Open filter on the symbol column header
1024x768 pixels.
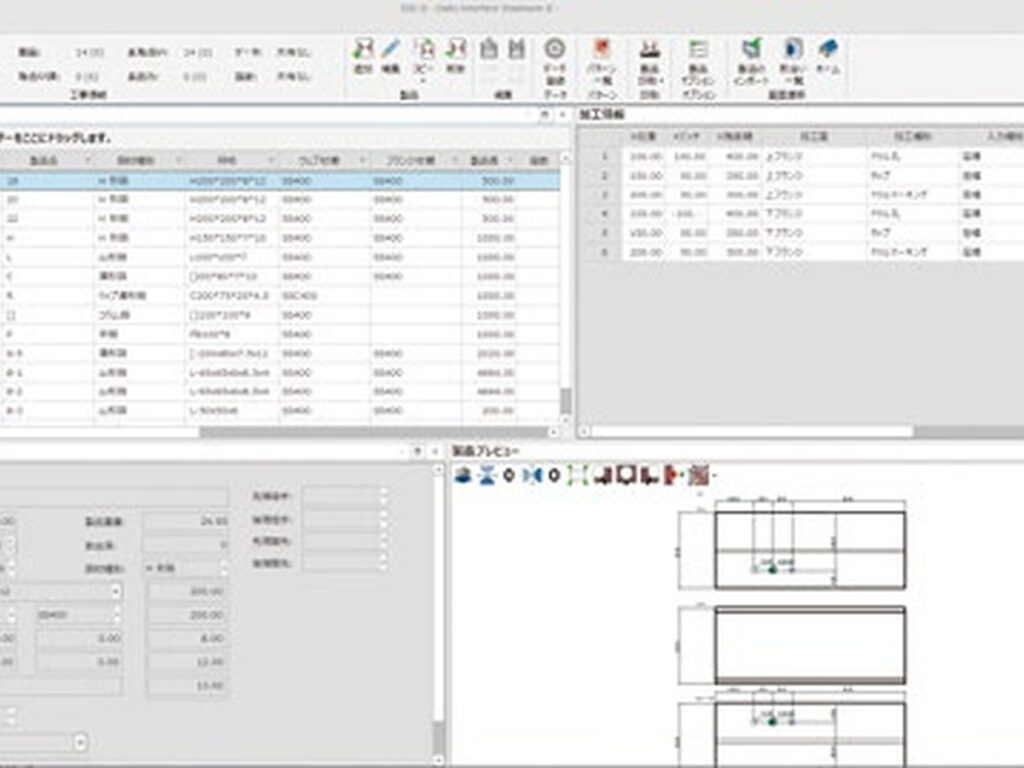point(270,160)
